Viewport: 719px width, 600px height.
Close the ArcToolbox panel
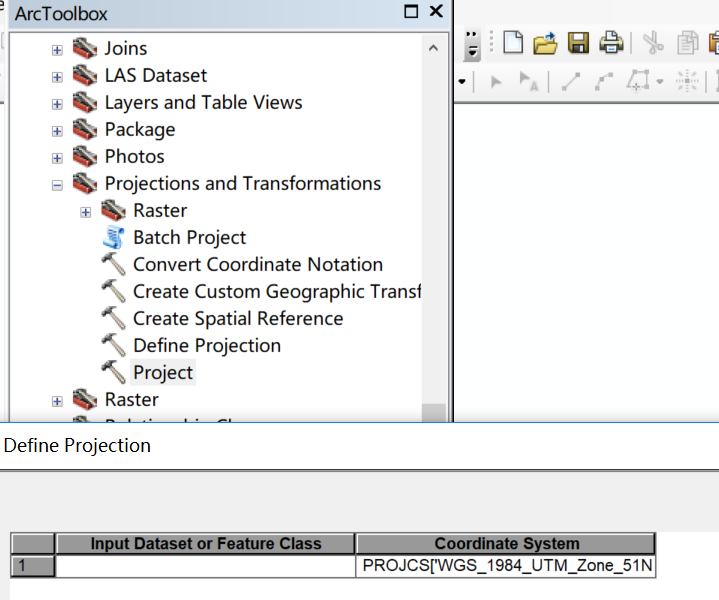click(436, 11)
